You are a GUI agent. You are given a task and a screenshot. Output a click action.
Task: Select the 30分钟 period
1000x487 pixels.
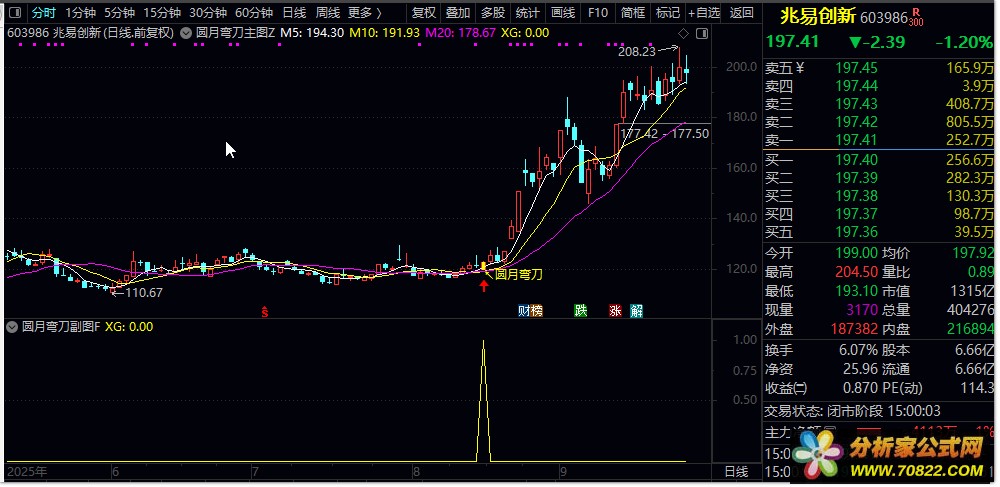tap(208, 12)
